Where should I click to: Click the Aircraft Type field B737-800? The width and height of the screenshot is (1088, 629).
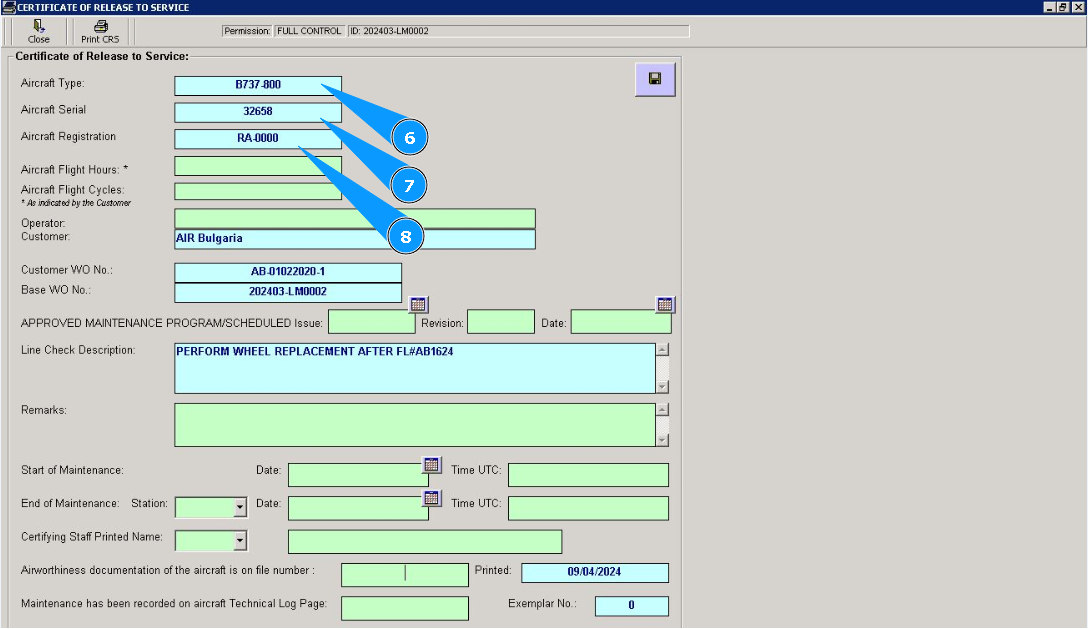(257, 85)
